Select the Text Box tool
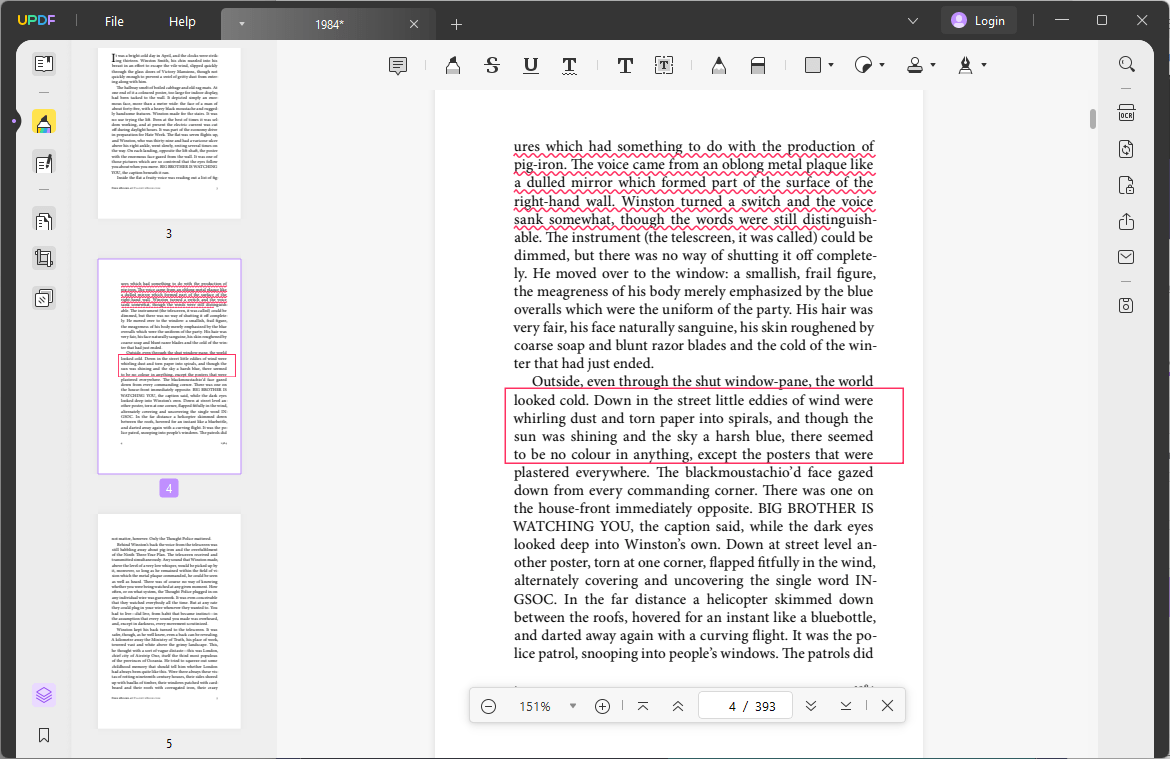Screen dimensions: 1170x759 [664, 66]
